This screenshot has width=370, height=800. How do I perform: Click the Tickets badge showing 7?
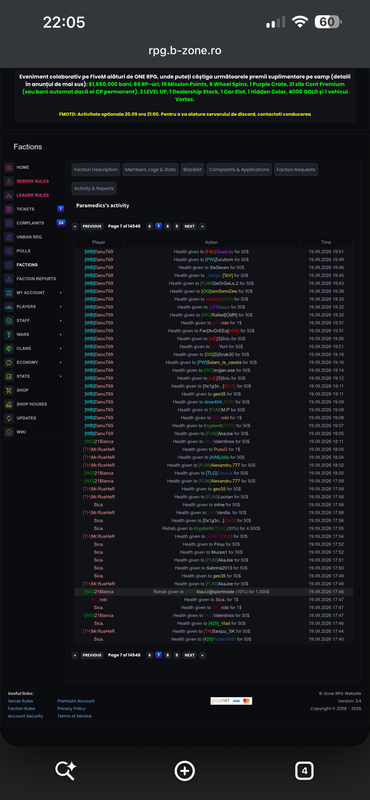(61, 209)
